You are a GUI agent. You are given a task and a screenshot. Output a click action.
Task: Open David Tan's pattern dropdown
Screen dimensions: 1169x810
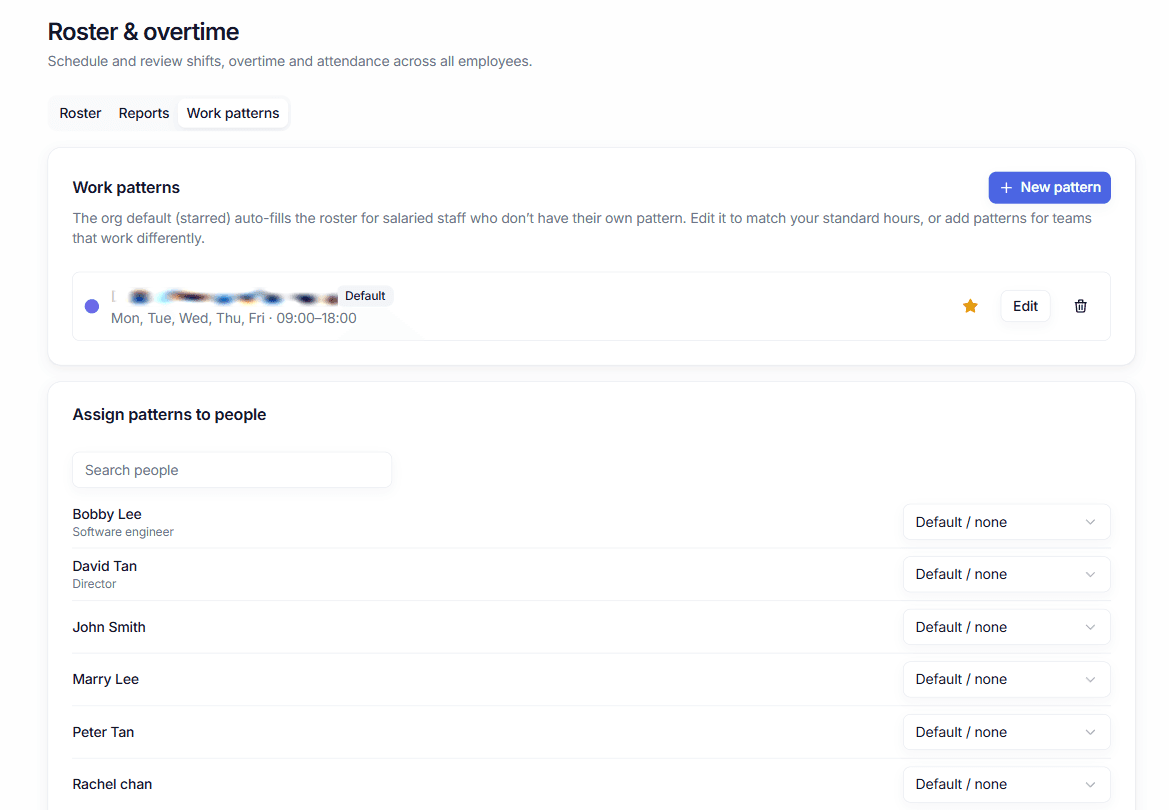coord(1006,574)
